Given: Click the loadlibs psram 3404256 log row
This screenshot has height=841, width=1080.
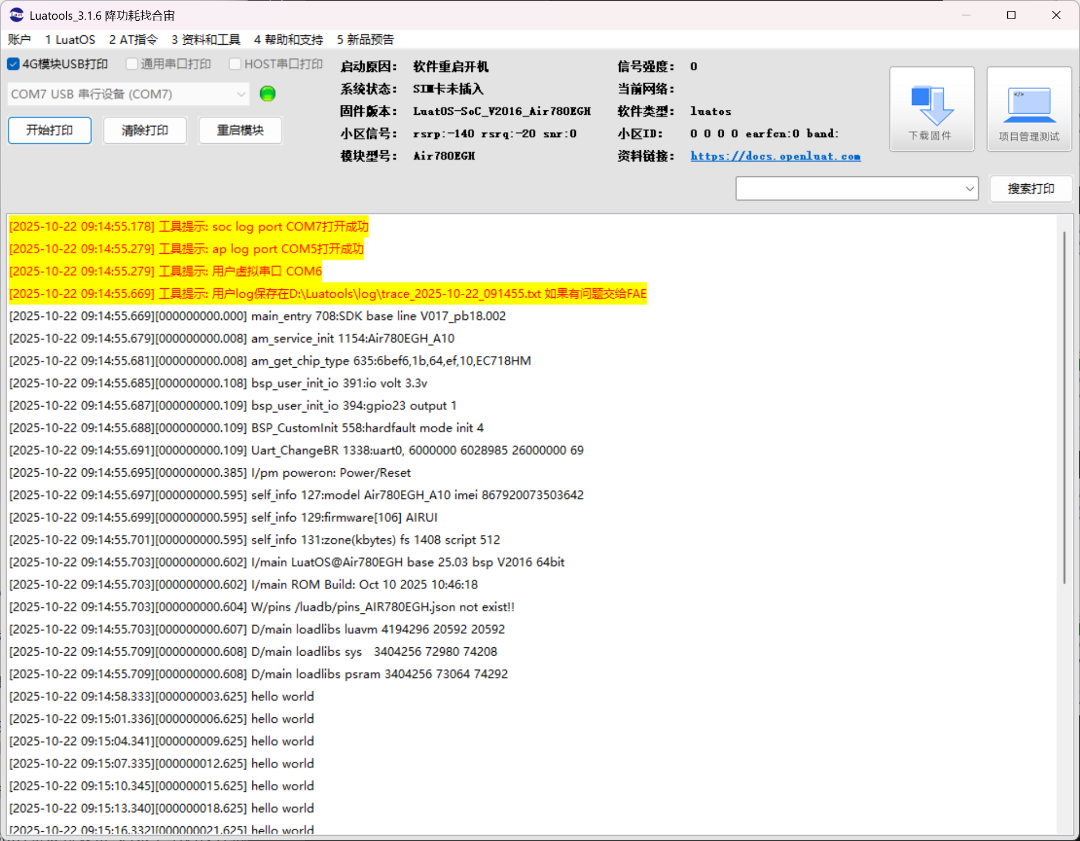Looking at the screenshot, I should (x=258, y=674).
